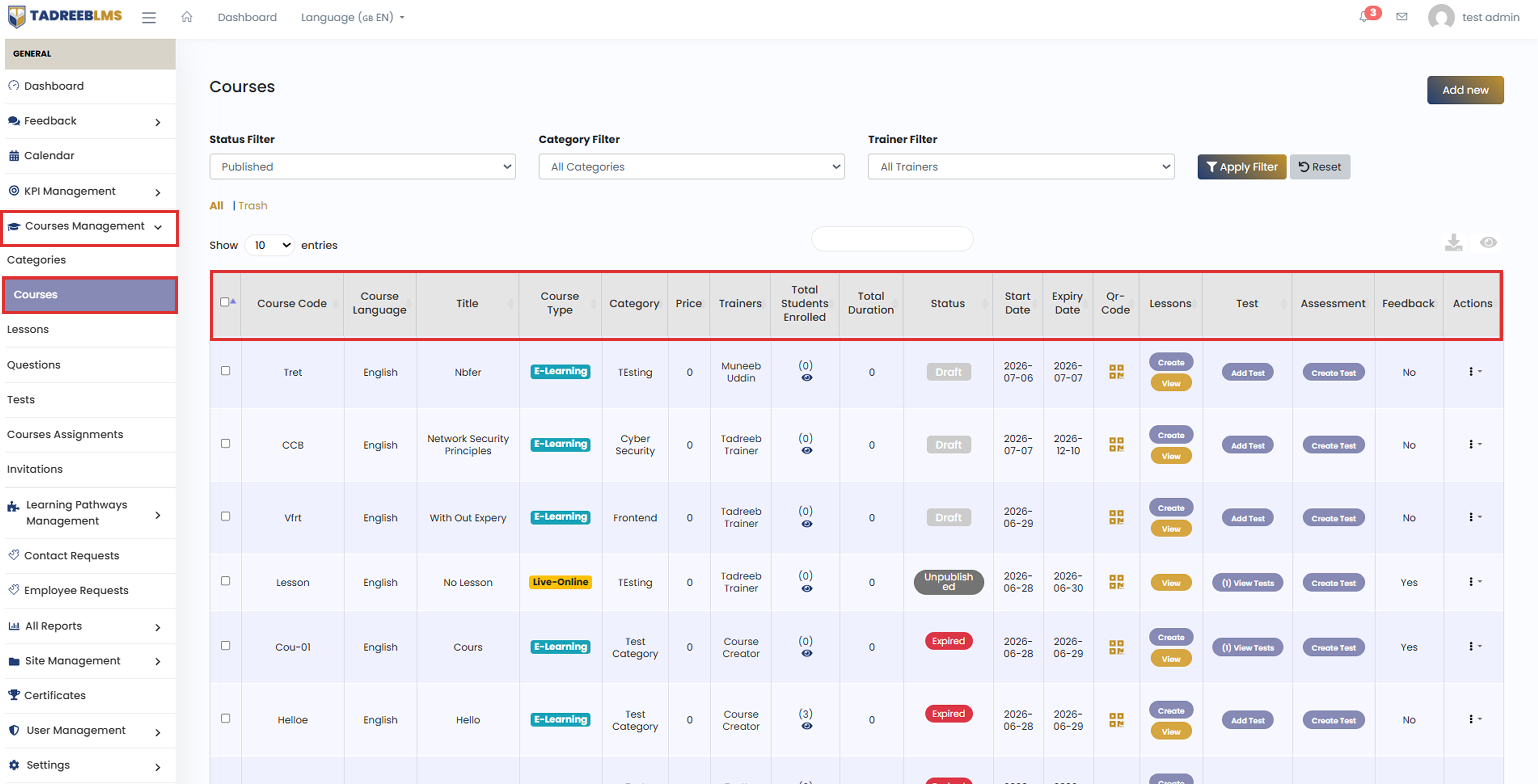The image size is (1538, 784).
Task: Open Tests in the sidebar
Action: [x=90, y=400]
